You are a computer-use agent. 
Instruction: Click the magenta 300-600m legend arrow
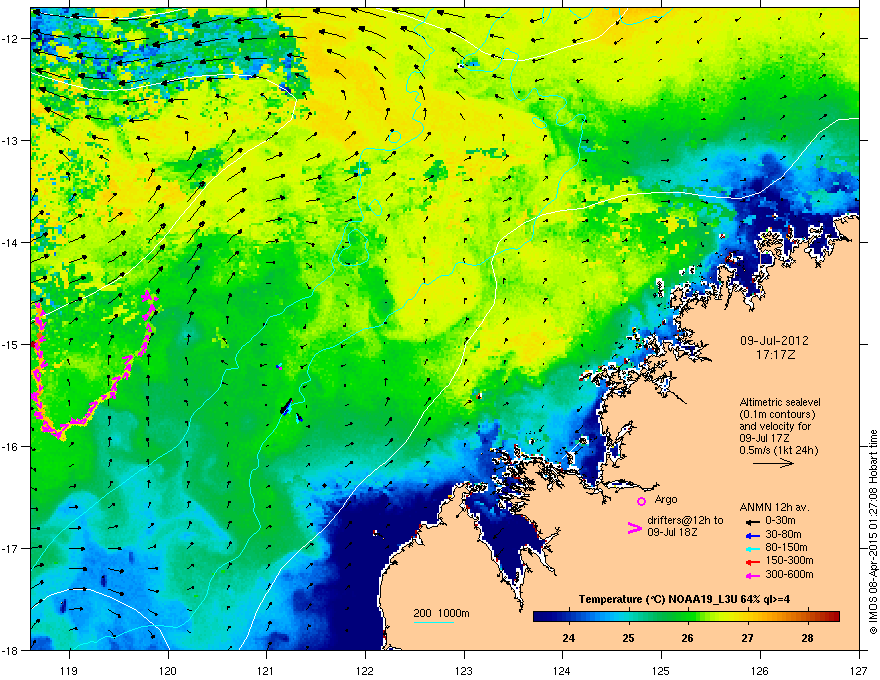pos(751,575)
